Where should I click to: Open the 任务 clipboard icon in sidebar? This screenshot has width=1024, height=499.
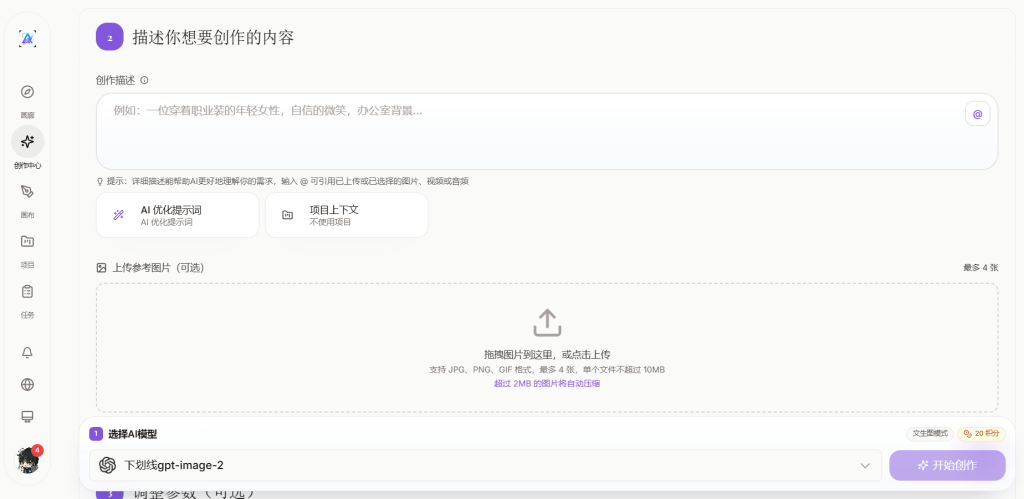[27, 291]
